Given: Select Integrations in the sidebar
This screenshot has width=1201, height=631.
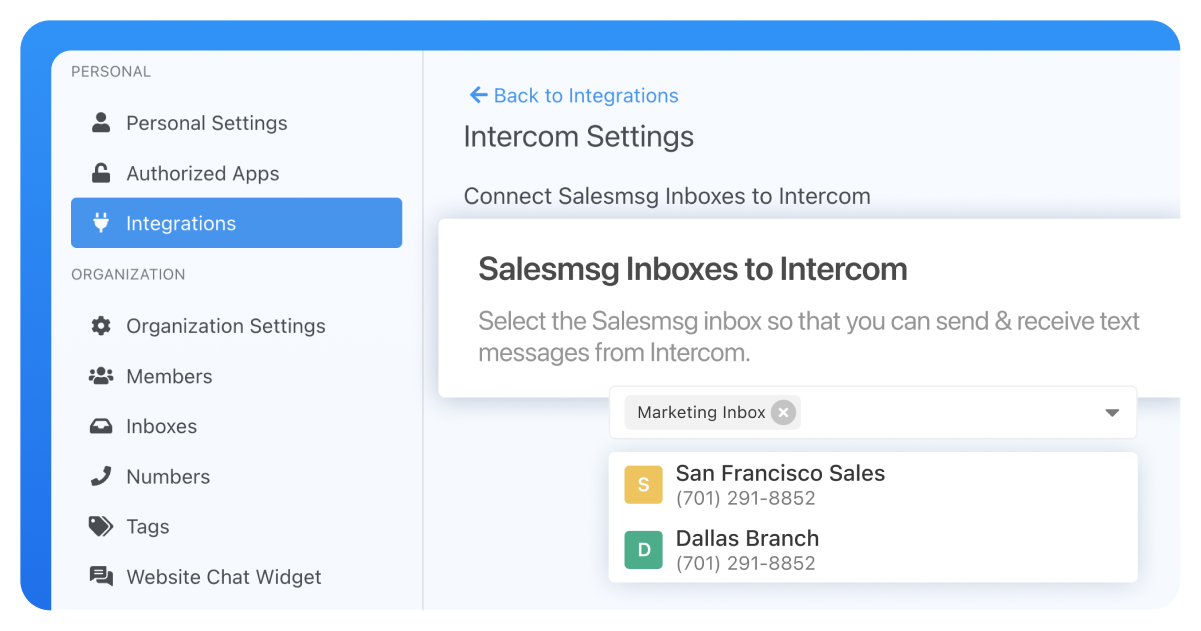Looking at the screenshot, I should [x=181, y=222].
